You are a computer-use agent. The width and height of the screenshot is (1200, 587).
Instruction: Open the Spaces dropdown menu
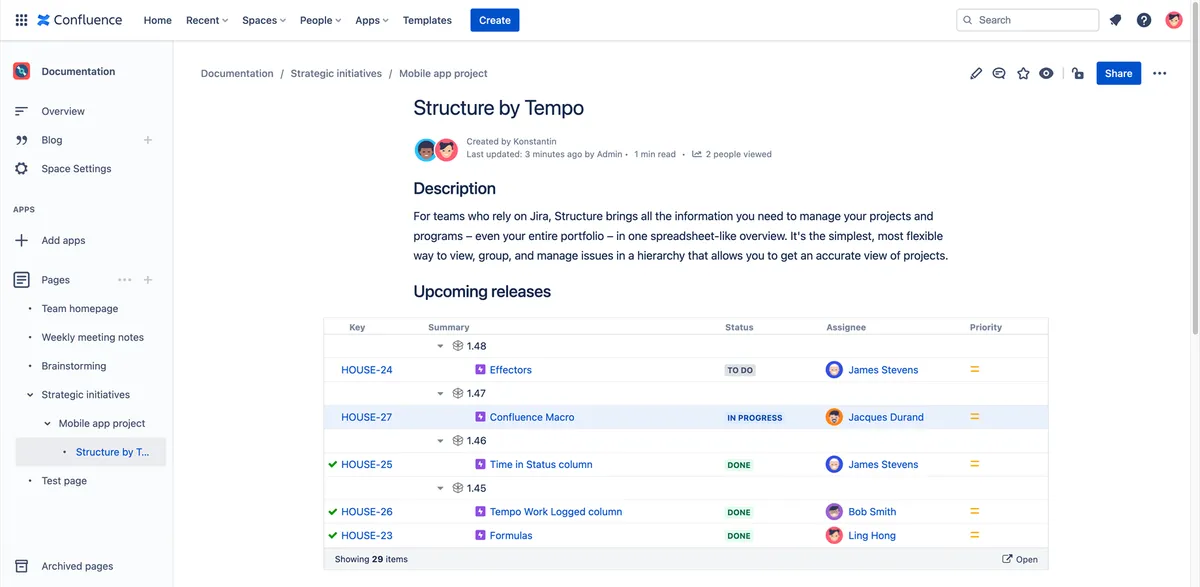click(x=264, y=20)
